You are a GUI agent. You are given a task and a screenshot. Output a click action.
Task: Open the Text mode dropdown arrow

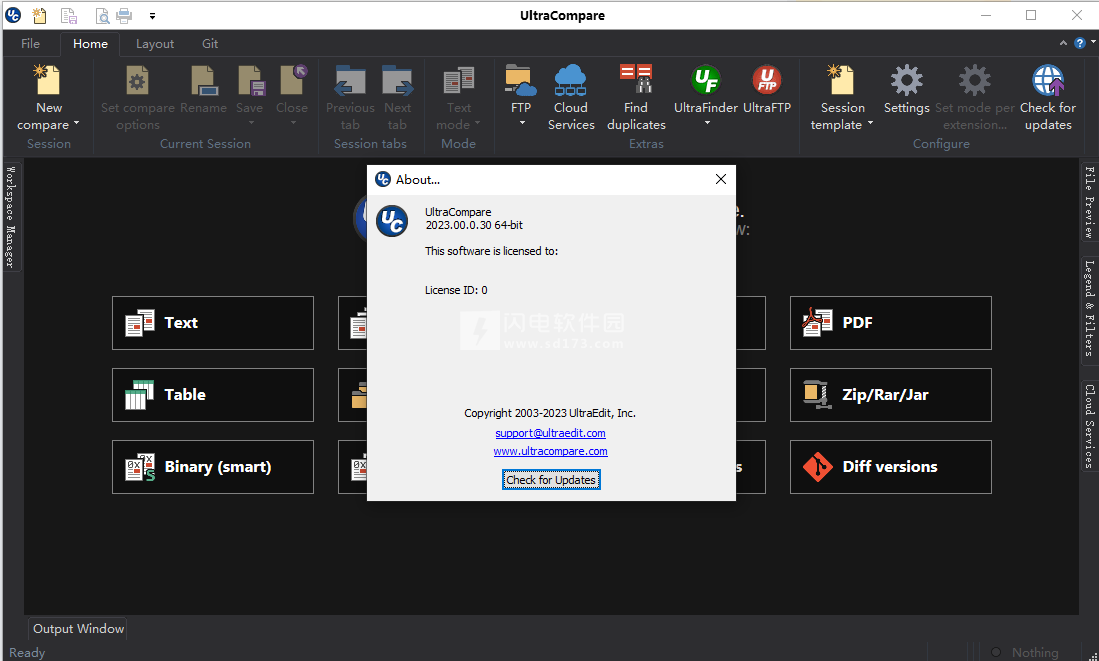[x=477, y=123]
